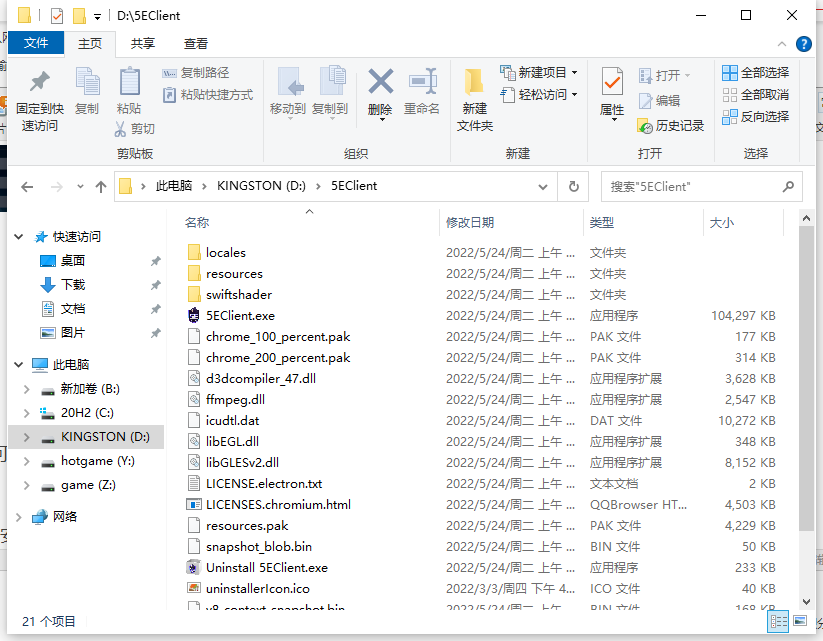Collapse This PC (此电脑) tree node

[18, 364]
